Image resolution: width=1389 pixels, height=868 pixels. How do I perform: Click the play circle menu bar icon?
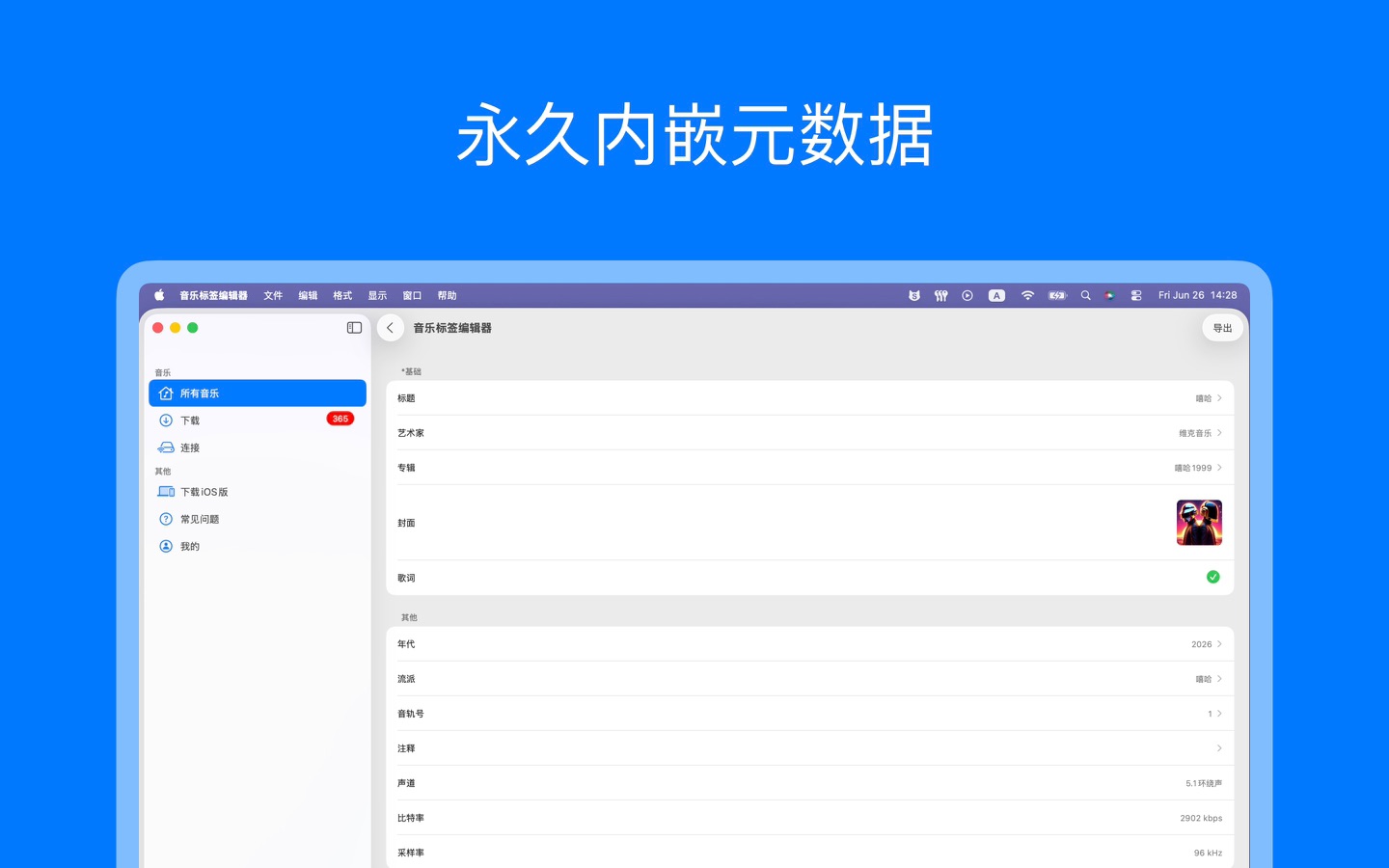[967, 295]
